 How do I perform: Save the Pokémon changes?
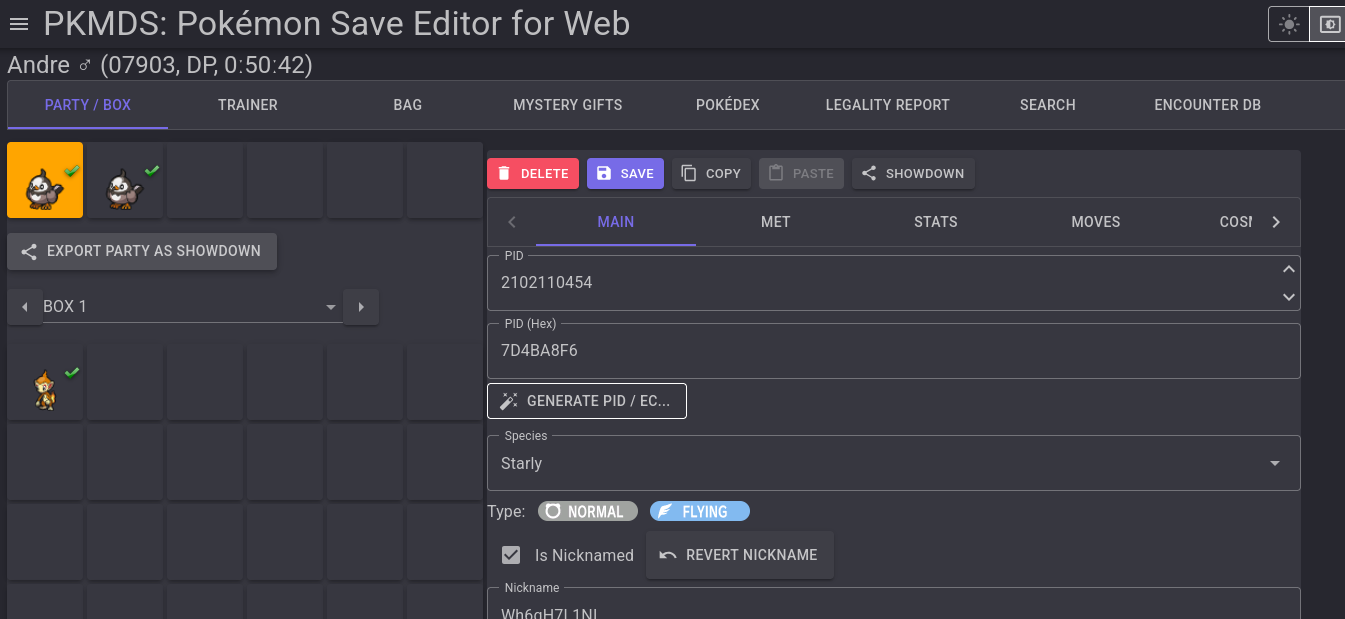tap(625, 173)
